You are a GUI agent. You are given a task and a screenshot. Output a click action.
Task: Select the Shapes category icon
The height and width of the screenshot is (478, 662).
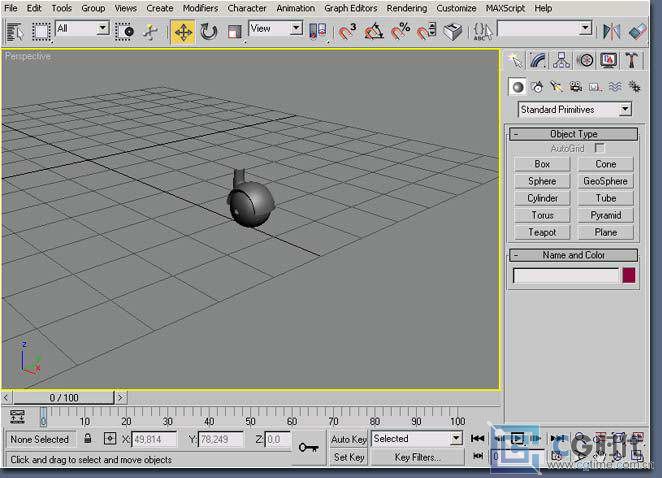[537, 87]
